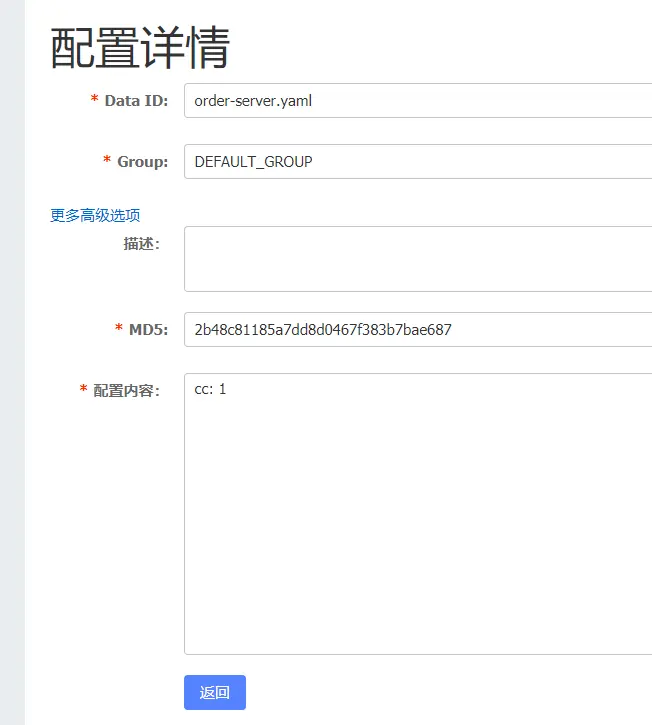Click the order-server.yaml text value
The height and width of the screenshot is (725, 652).
point(253,101)
